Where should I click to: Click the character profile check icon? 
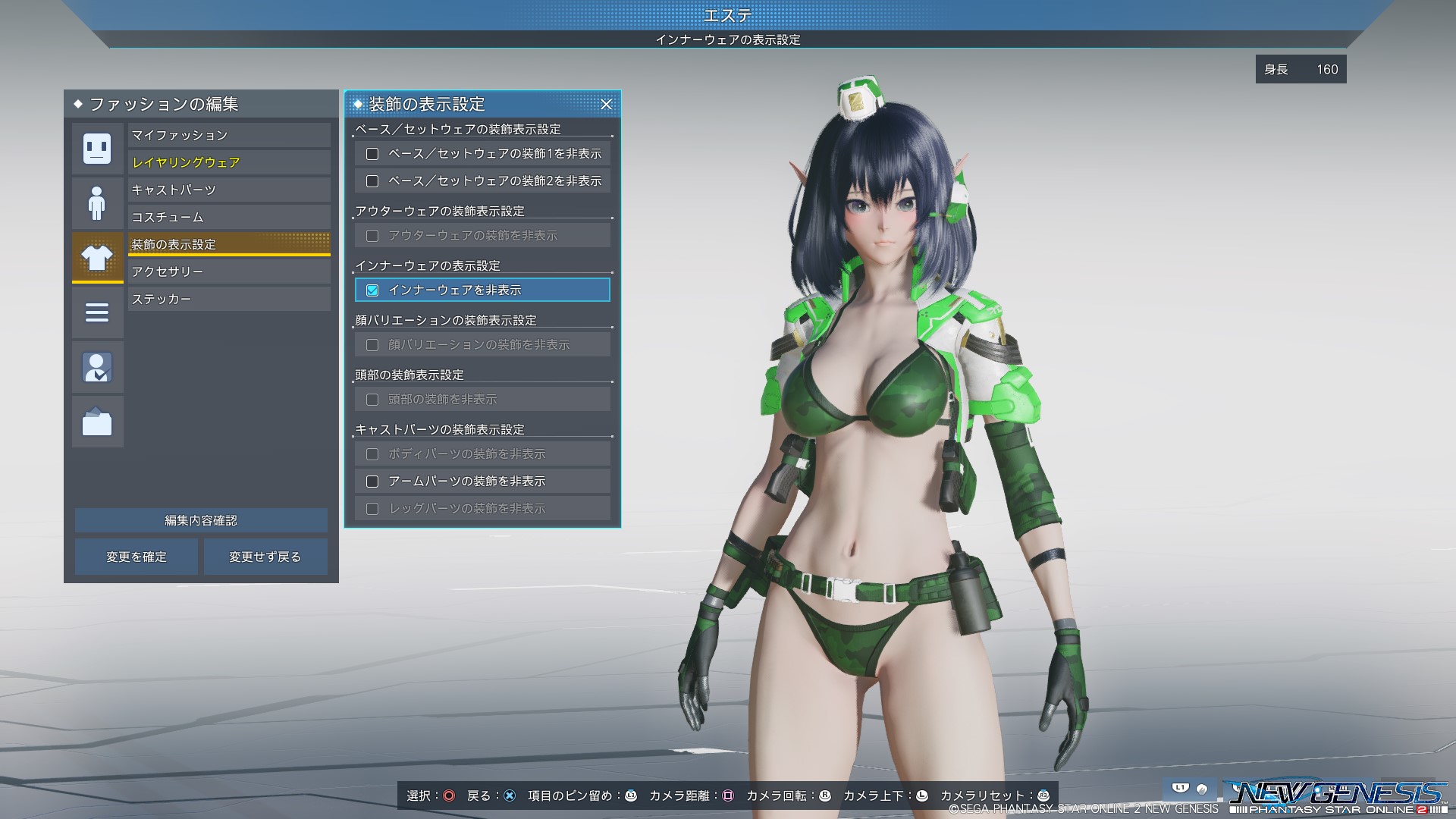click(97, 367)
